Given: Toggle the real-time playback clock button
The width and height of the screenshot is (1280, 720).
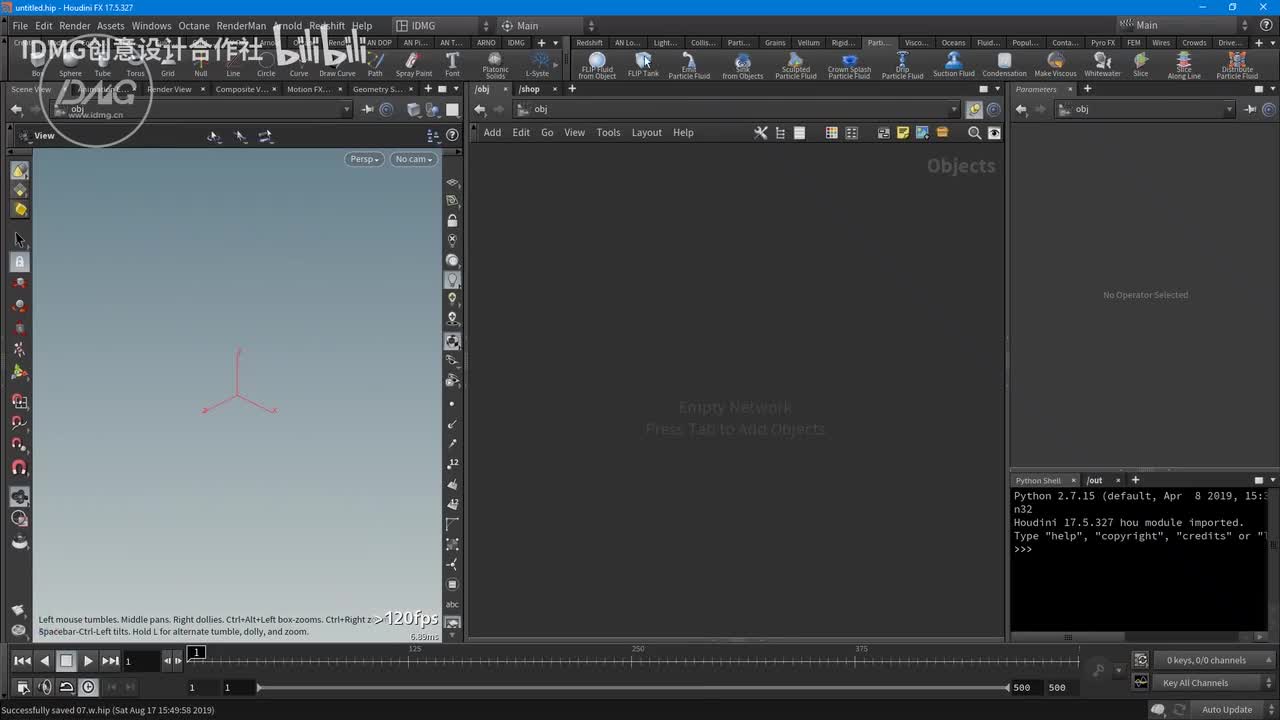Looking at the screenshot, I should click(x=88, y=687).
